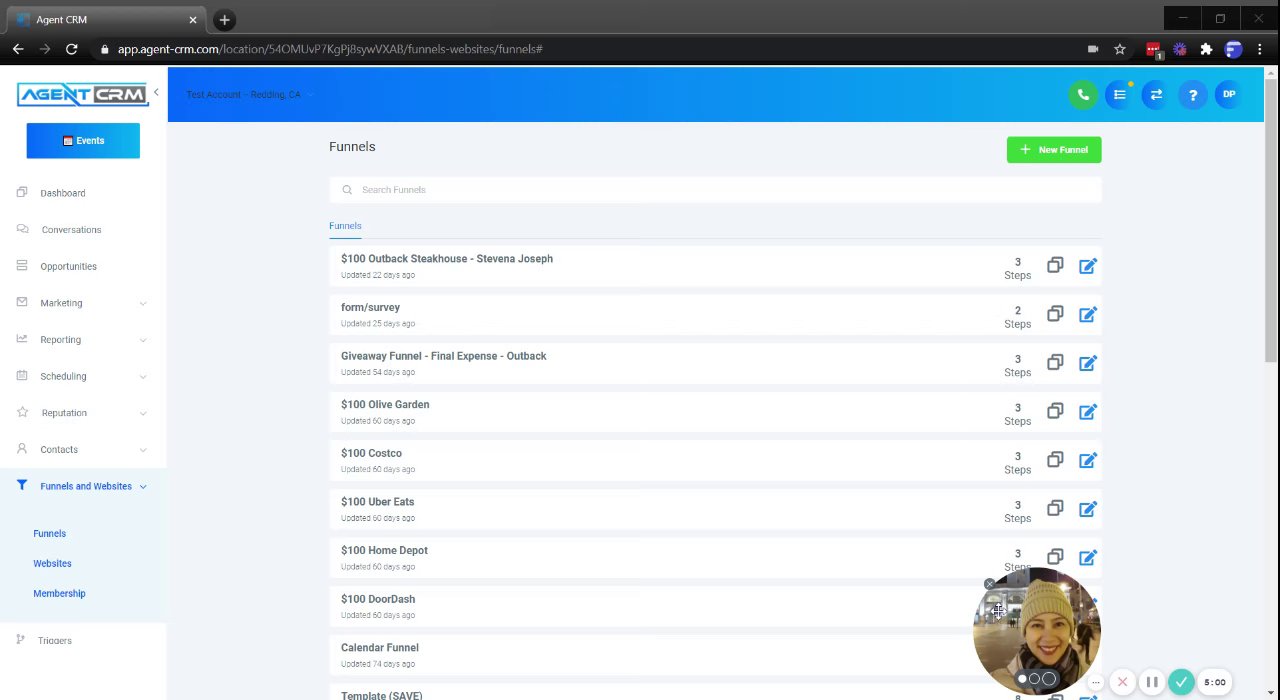Close the Agent CRM browser tab

pyautogui.click(x=193, y=20)
